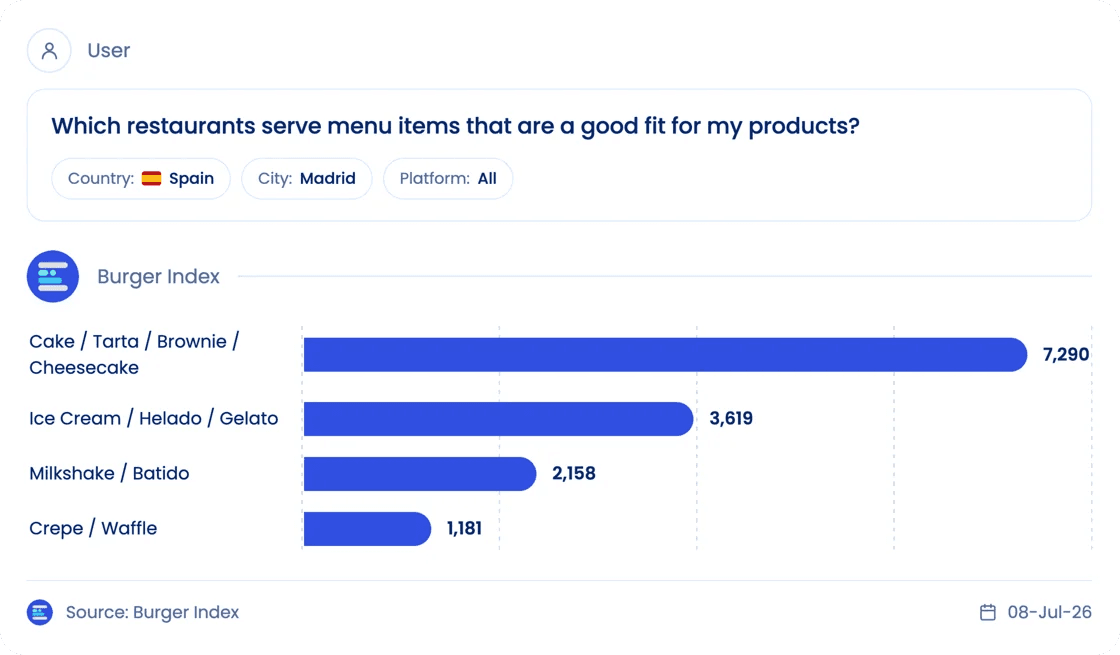Click the Crepe / Waffle category label
Screen dimensions: 1120x655
[93, 529]
